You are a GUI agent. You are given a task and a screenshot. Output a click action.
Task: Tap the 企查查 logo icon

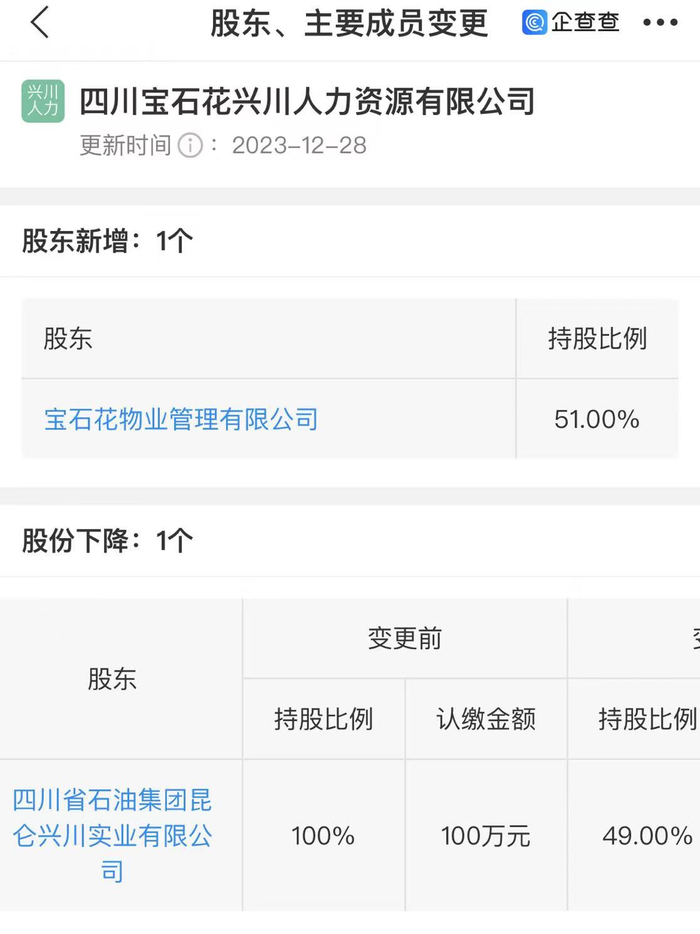pyautogui.click(x=535, y=22)
